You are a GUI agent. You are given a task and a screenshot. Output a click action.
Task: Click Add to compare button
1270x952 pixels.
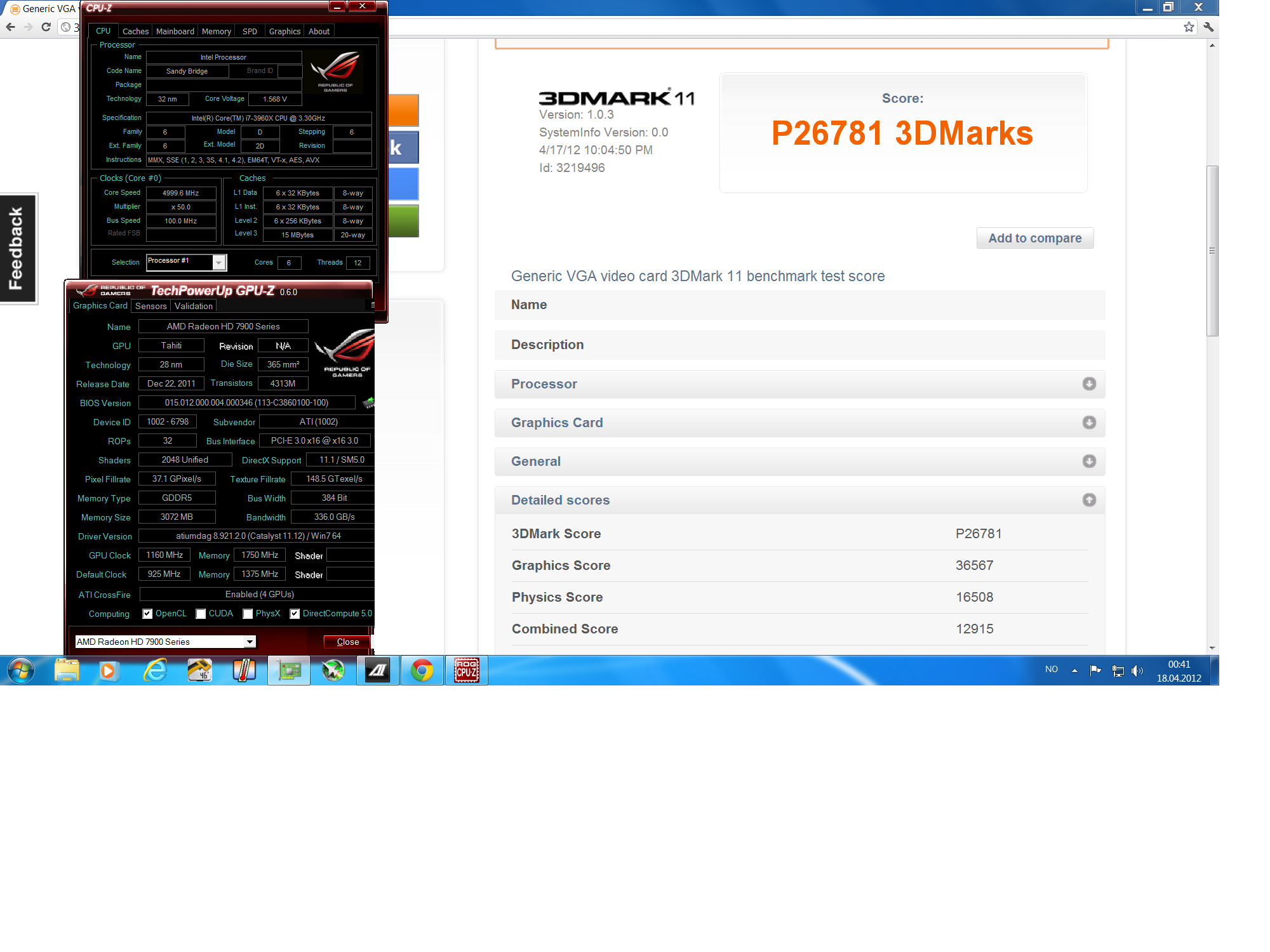coord(1035,238)
